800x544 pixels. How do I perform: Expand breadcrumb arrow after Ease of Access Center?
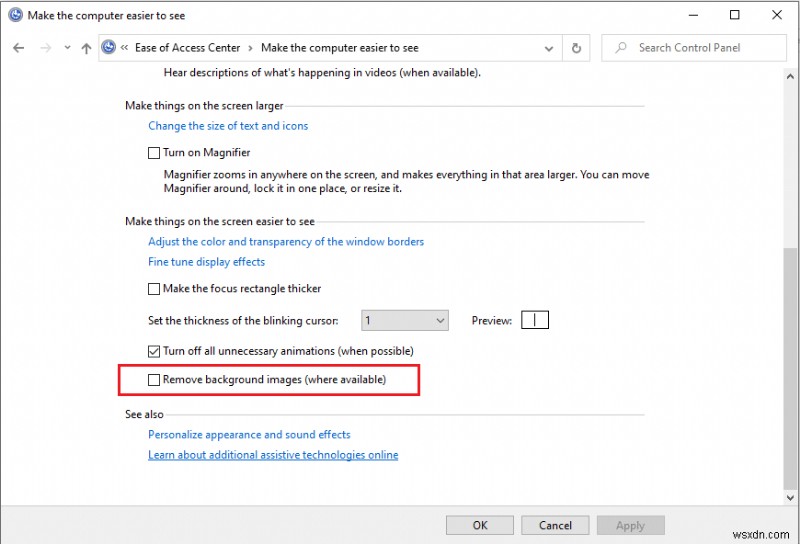tap(251, 48)
